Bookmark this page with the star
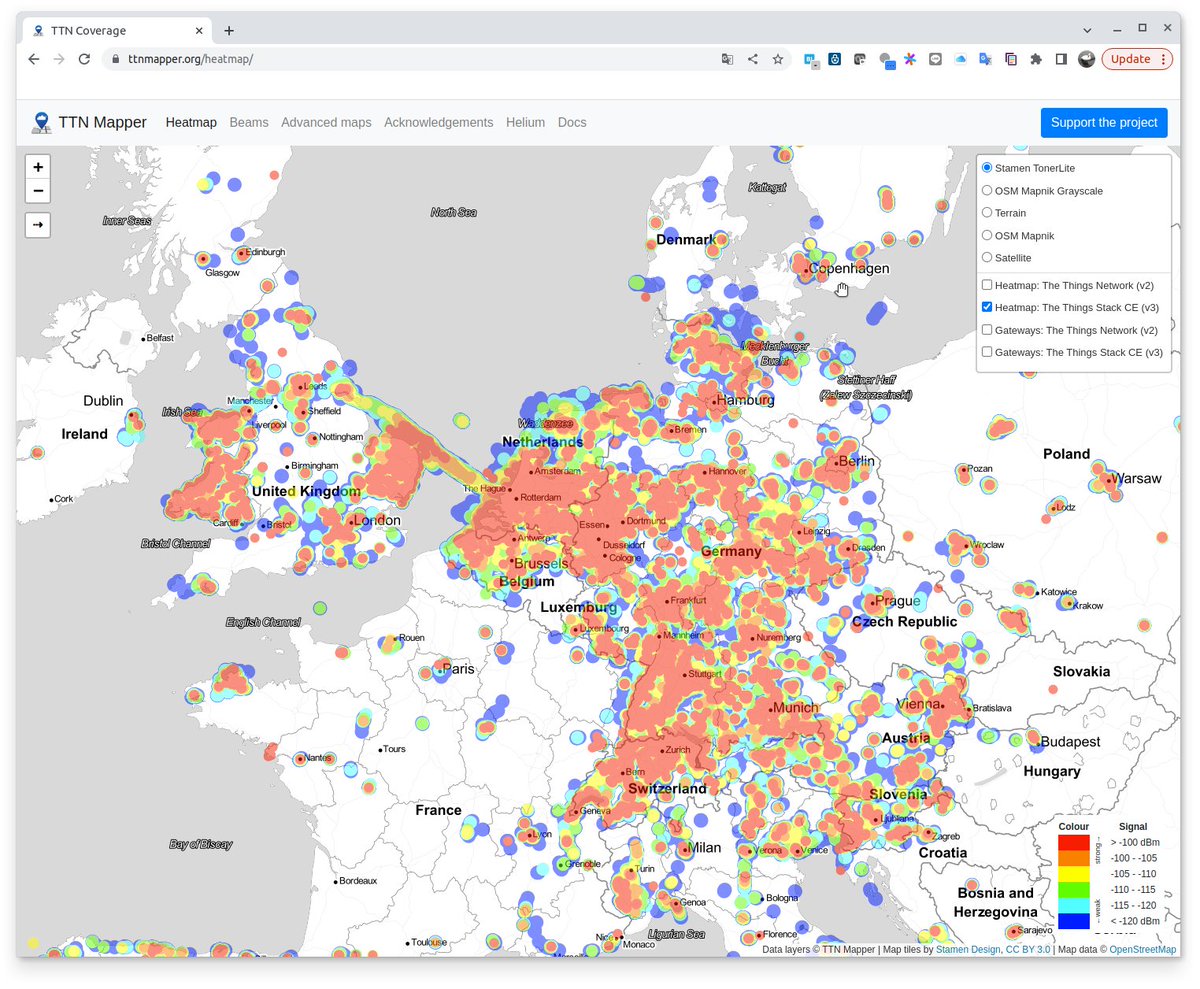 [778, 59]
